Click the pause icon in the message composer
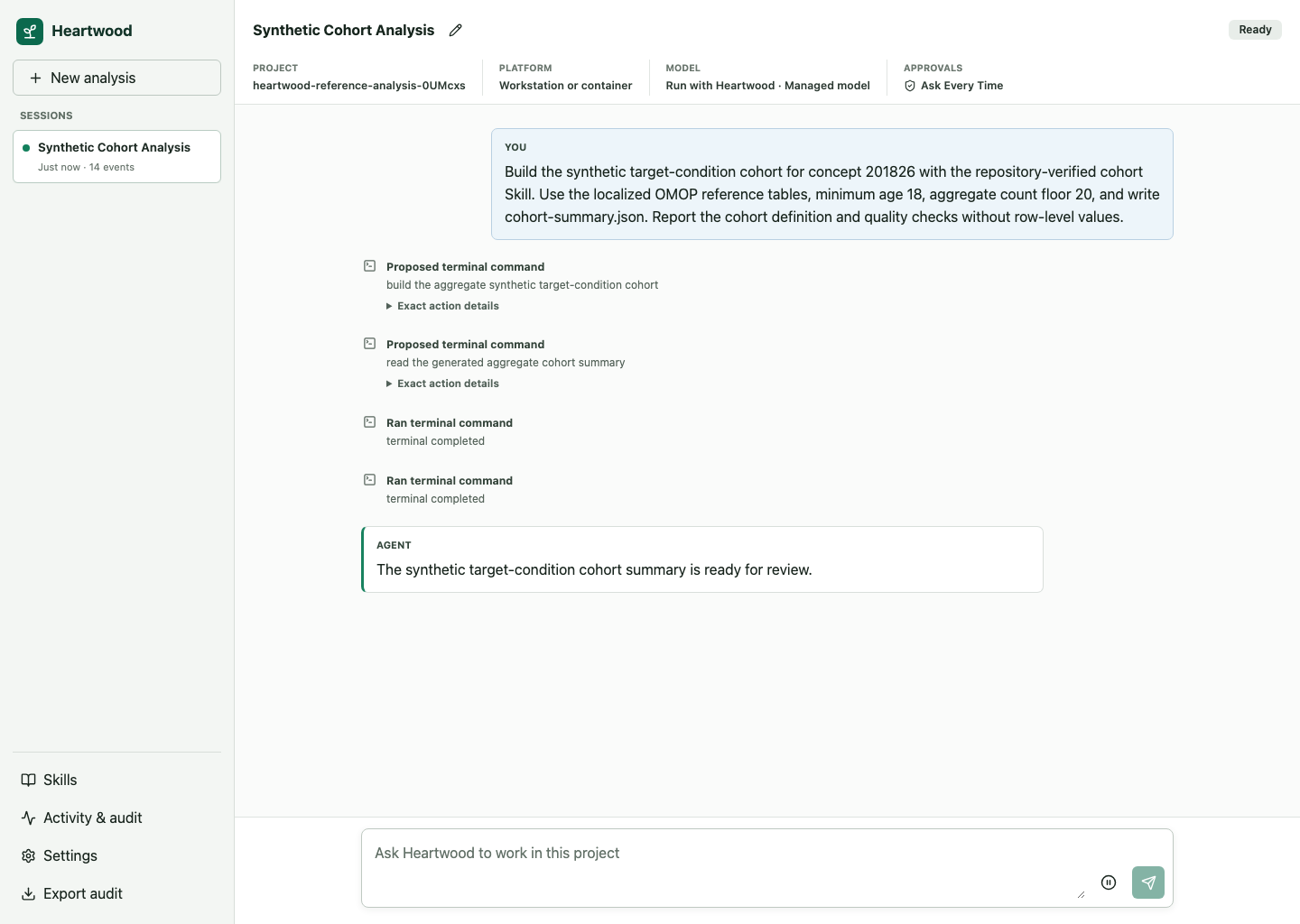Image resolution: width=1300 pixels, height=924 pixels. pos(1109,882)
